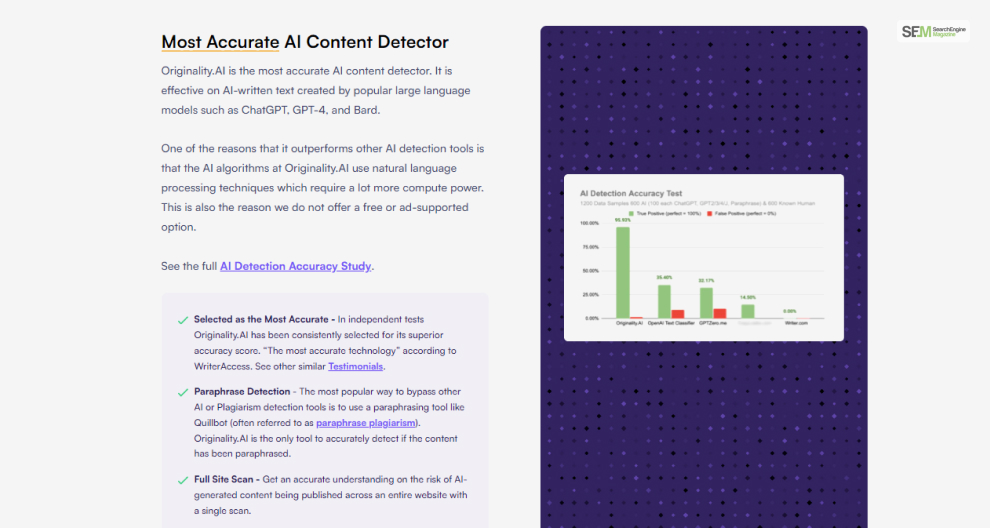The height and width of the screenshot is (528, 990).
Task: Click the False Positive legend text
Action: click(x=746, y=213)
